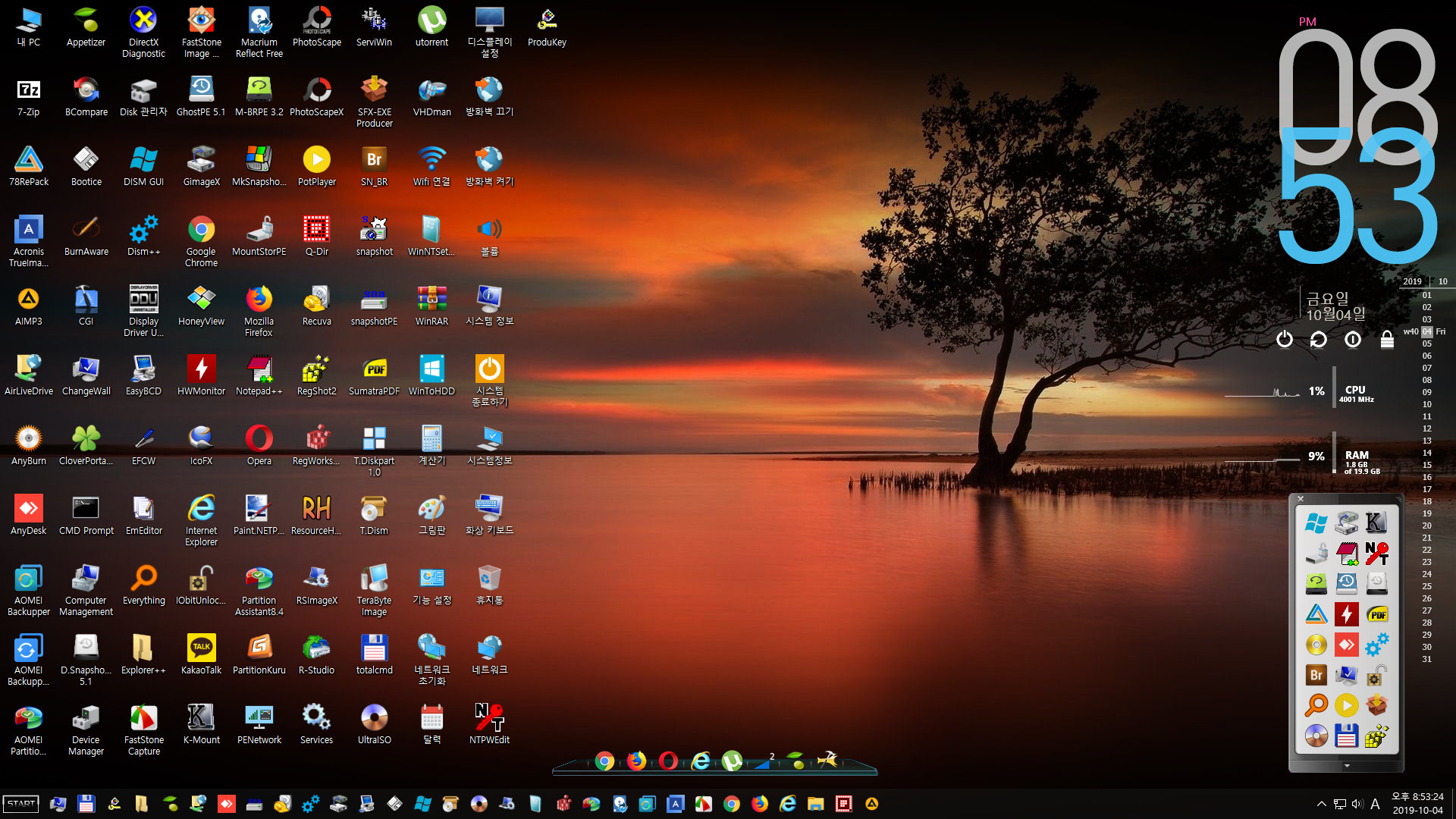The width and height of the screenshot is (1456, 819).
Task: Click the power shutdown icon in the widget
Action: click(x=1284, y=339)
